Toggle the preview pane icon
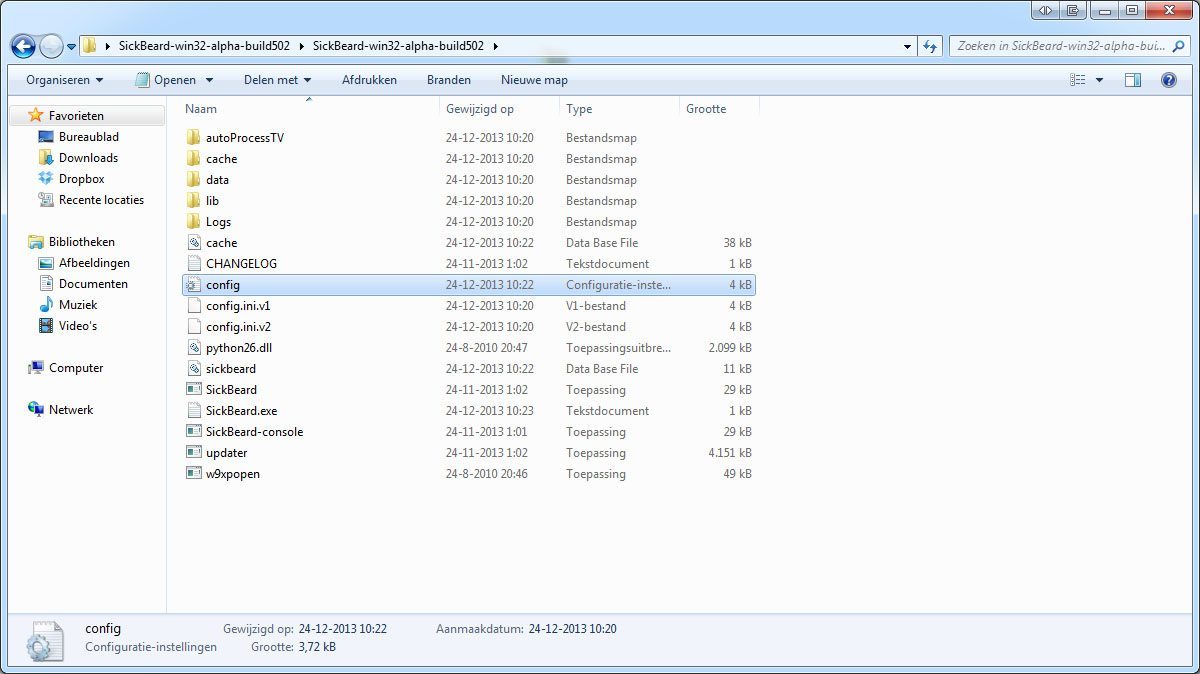The image size is (1200, 674). (1133, 80)
